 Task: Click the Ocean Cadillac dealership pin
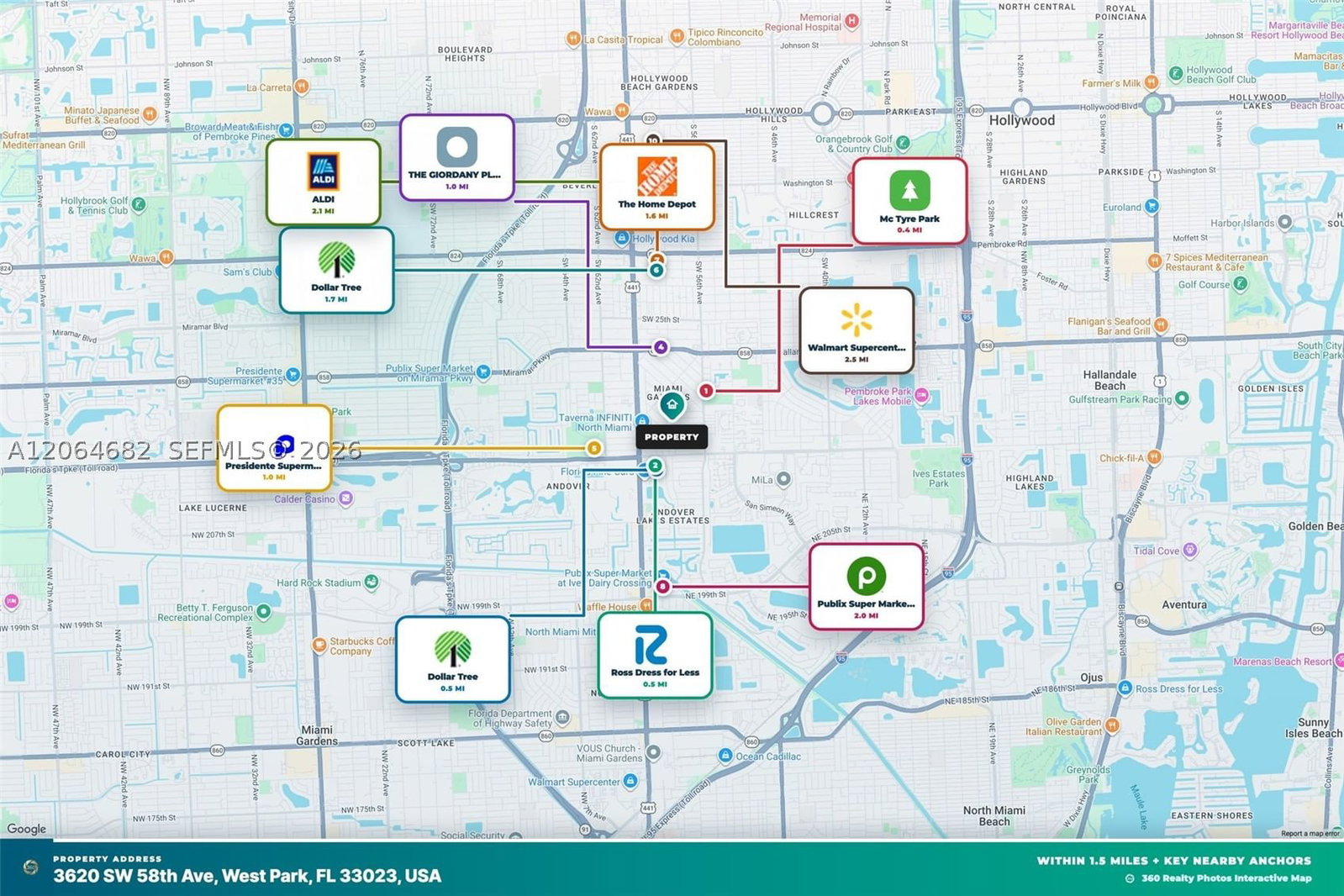(725, 756)
